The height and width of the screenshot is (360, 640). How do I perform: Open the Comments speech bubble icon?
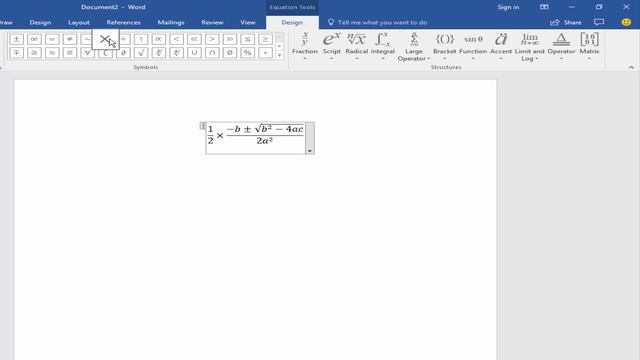[x=599, y=22]
